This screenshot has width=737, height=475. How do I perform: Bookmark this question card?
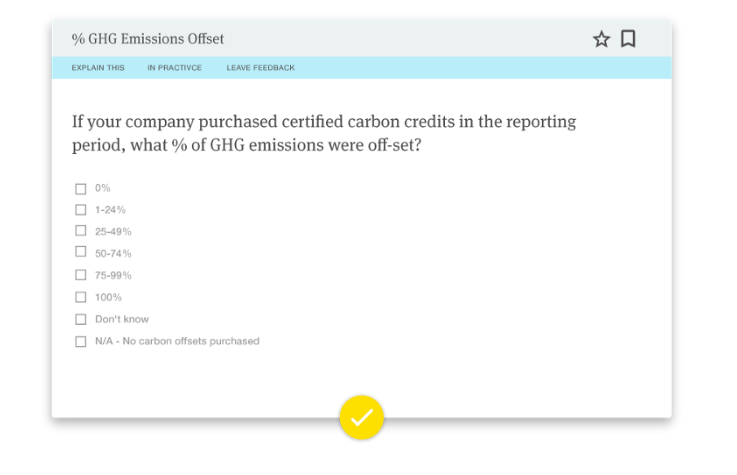pos(628,39)
